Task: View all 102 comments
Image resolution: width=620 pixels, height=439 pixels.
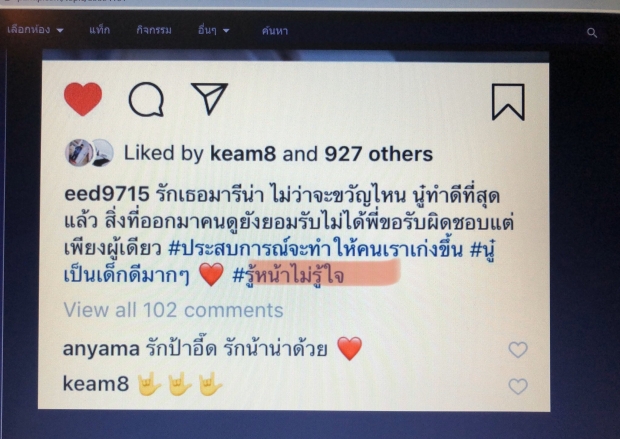Action: point(173,310)
